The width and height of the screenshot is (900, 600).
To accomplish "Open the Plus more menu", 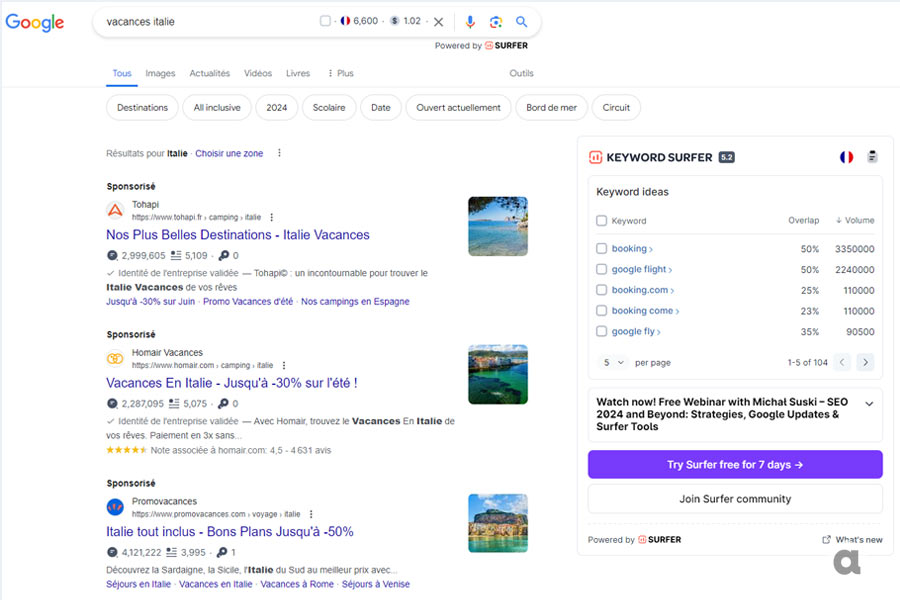I will click(x=340, y=73).
